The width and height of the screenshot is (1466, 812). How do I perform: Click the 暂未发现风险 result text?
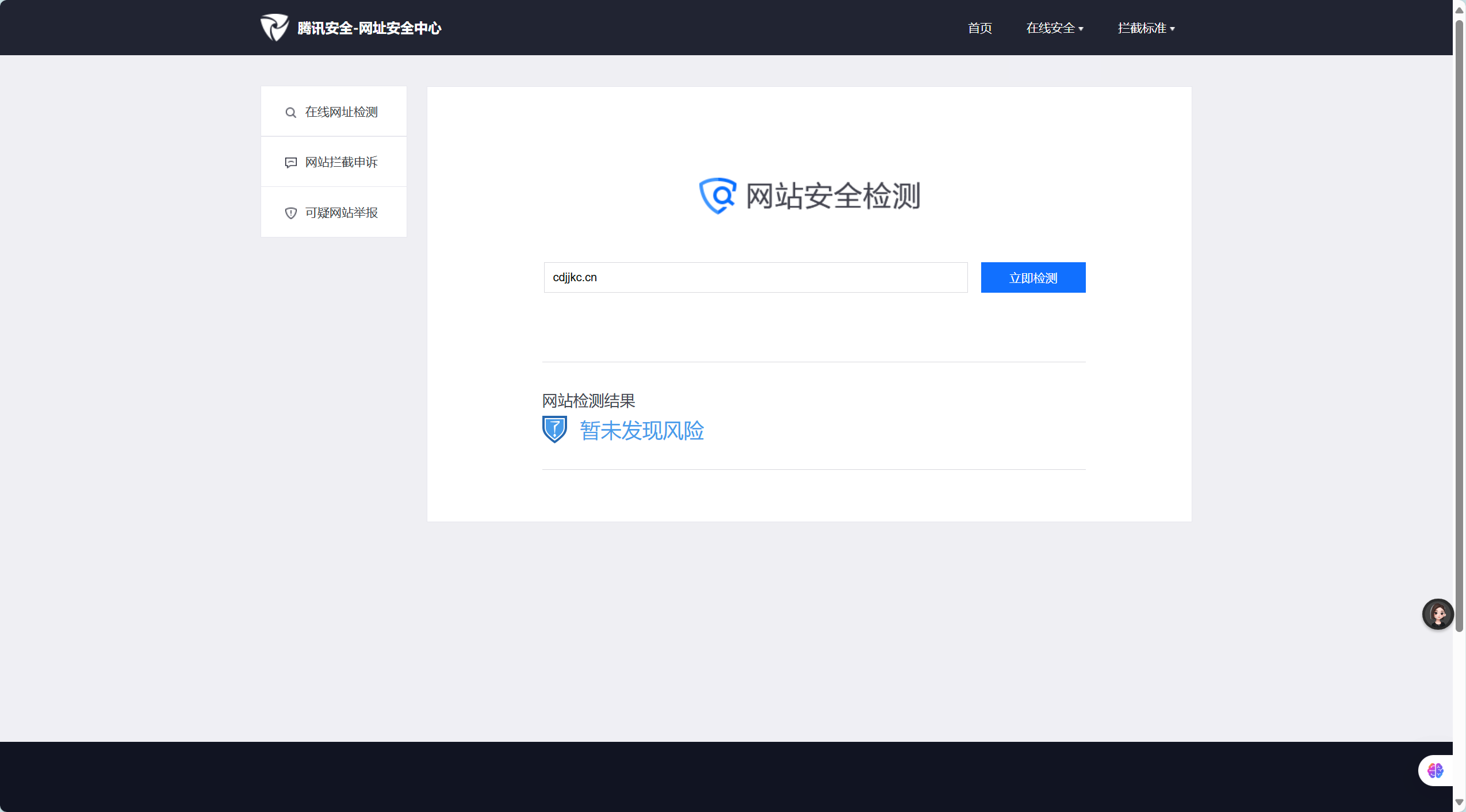tap(641, 430)
